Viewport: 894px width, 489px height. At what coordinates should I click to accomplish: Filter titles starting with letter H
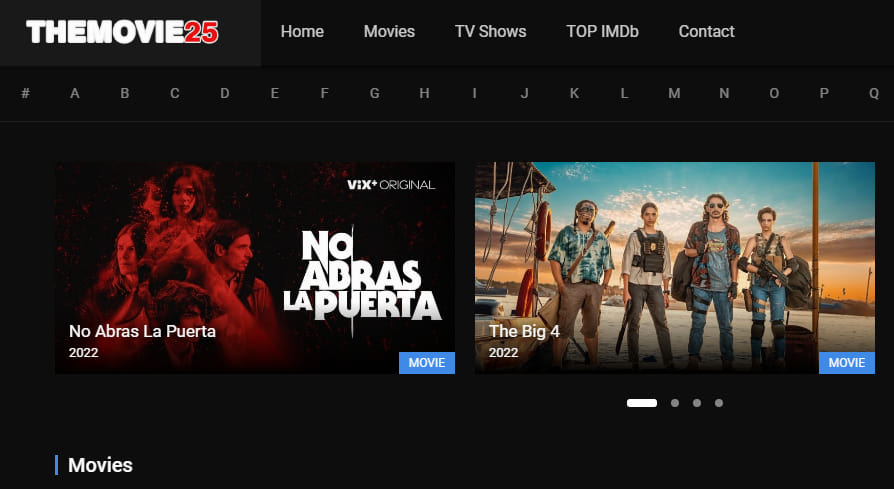[x=424, y=93]
